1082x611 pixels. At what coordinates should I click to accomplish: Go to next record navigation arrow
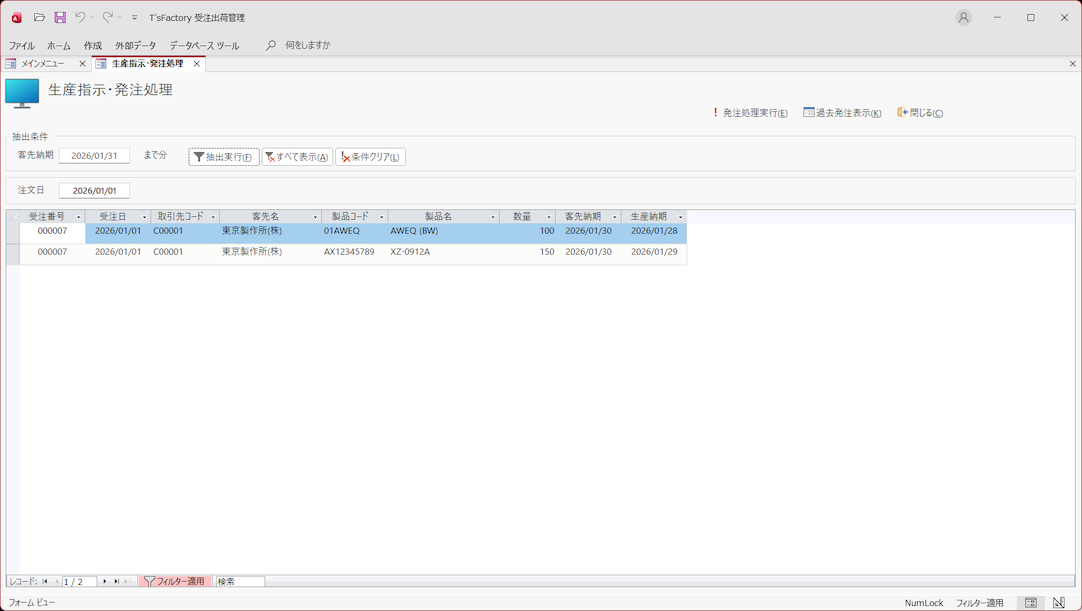click(x=105, y=581)
